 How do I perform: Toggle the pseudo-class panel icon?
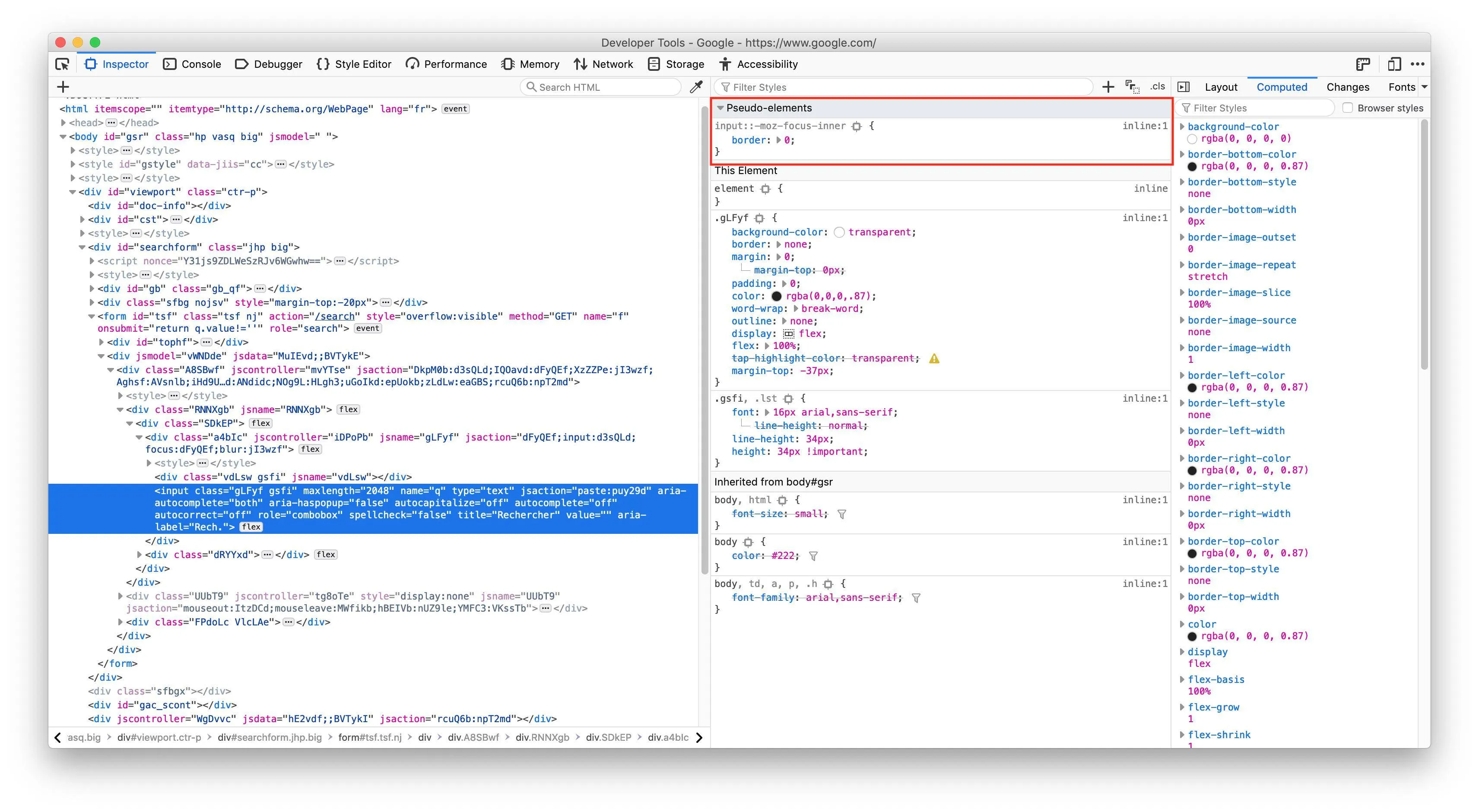coord(1132,87)
